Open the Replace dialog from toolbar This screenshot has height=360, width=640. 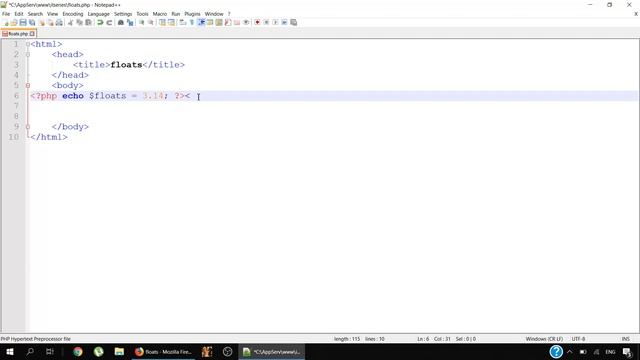(130, 22)
